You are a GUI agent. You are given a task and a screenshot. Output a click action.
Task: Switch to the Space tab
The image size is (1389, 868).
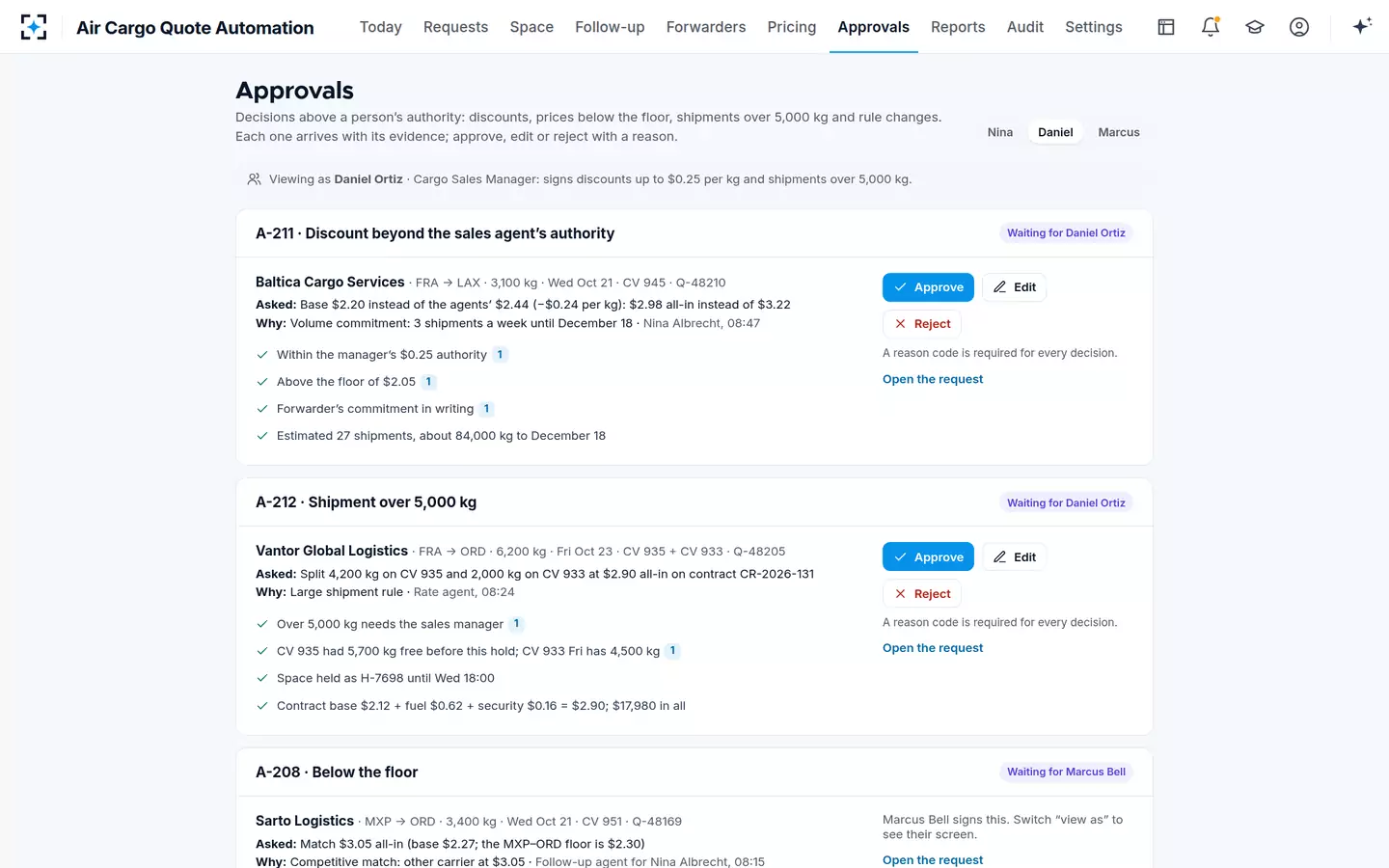pyautogui.click(x=531, y=27)
